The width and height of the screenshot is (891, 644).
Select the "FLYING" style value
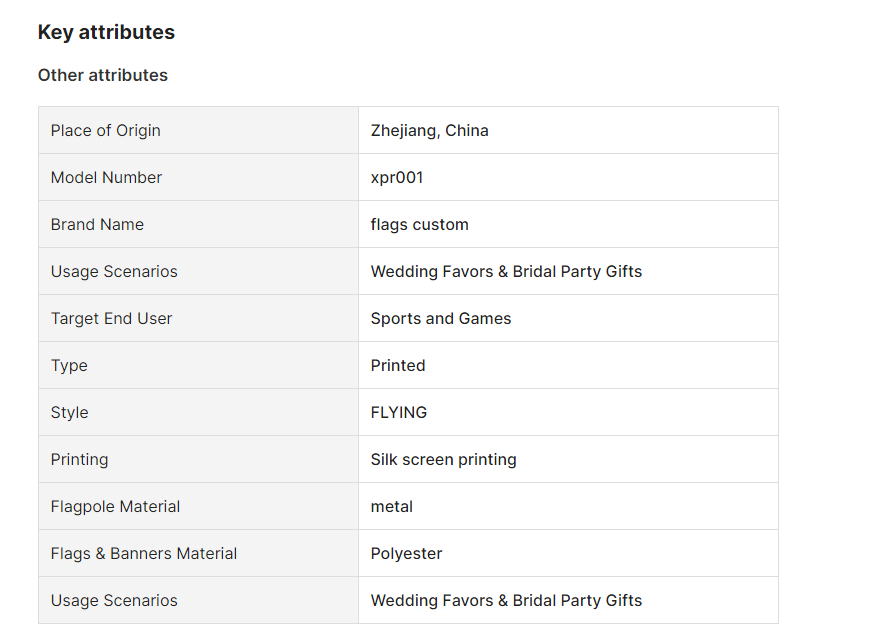coord(399,412)
